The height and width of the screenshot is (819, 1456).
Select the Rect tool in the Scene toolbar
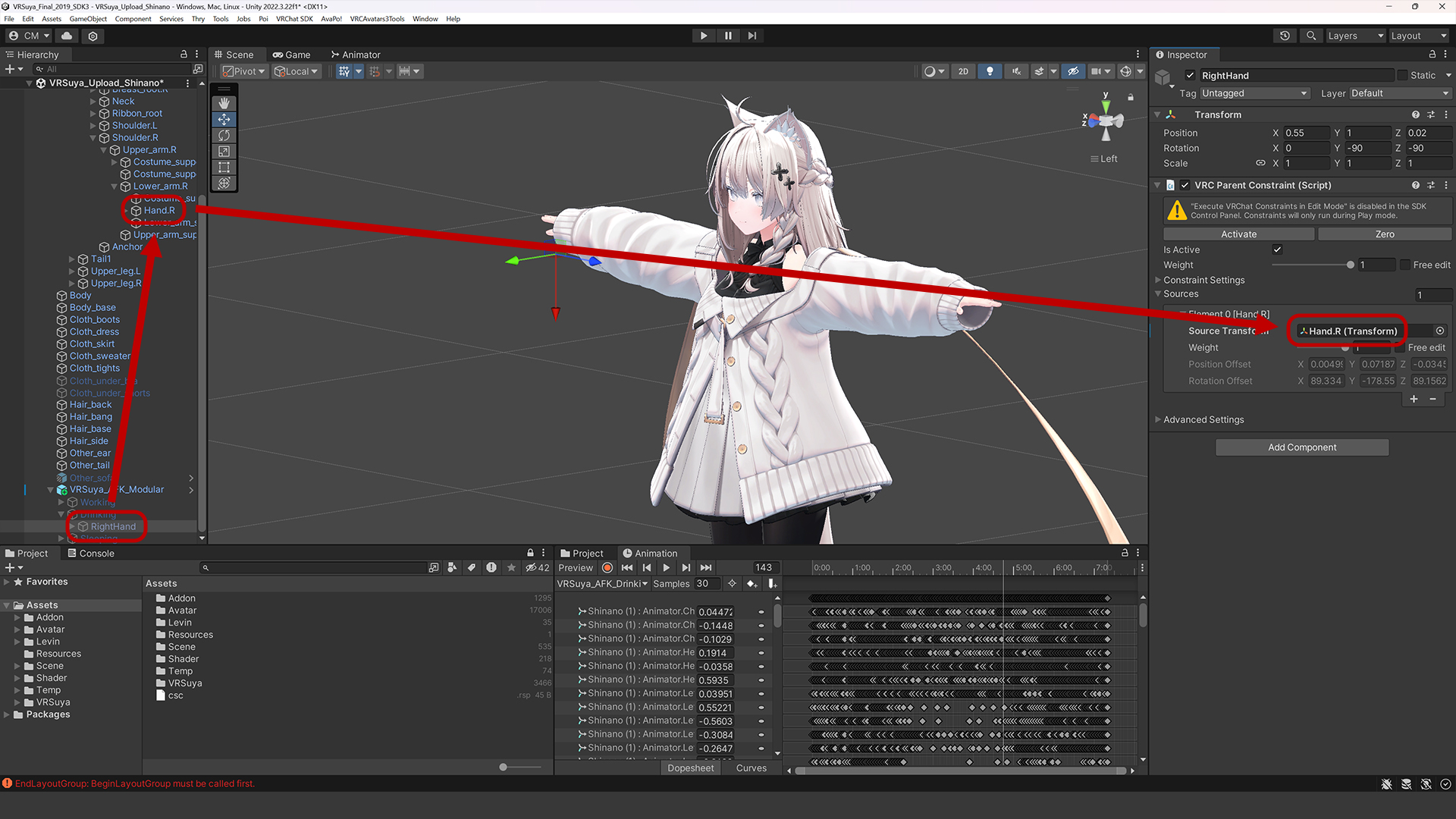coord(224,167)
